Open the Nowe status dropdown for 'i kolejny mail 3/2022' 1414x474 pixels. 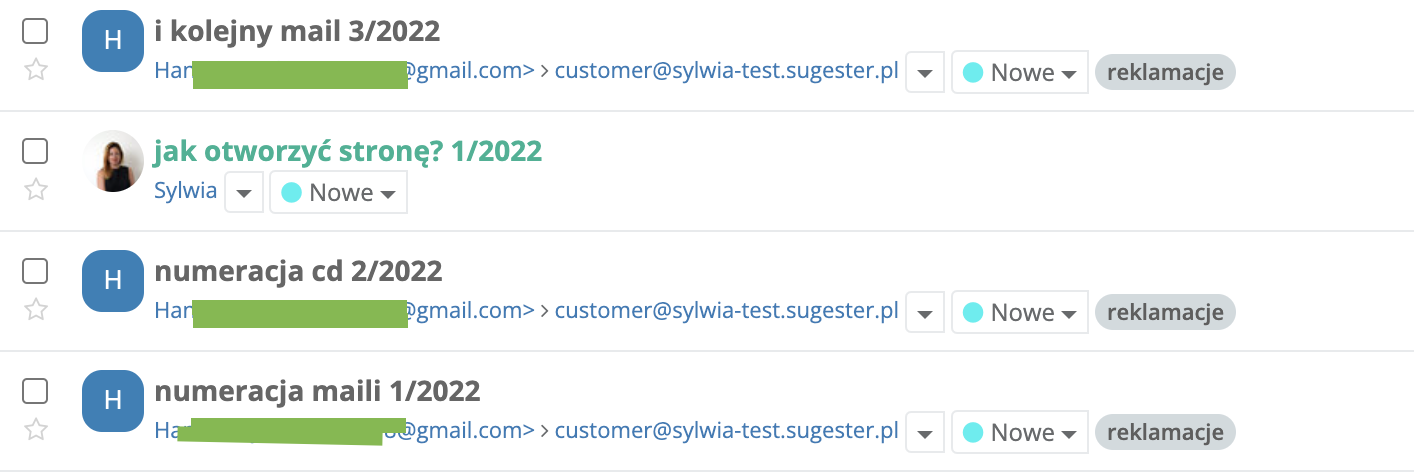point(1019,73)
